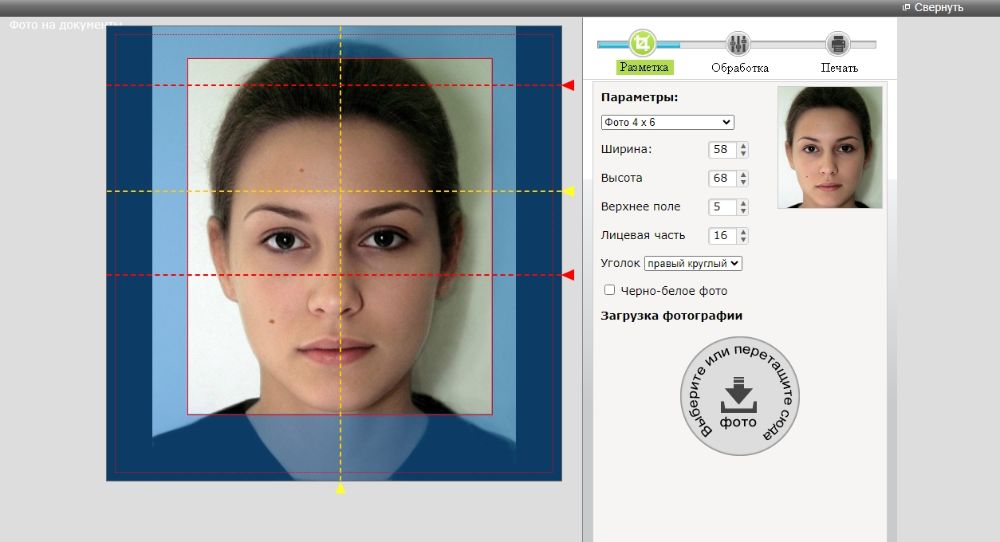Increase the Лицевая часть value with up arrow

coord(743,232)
